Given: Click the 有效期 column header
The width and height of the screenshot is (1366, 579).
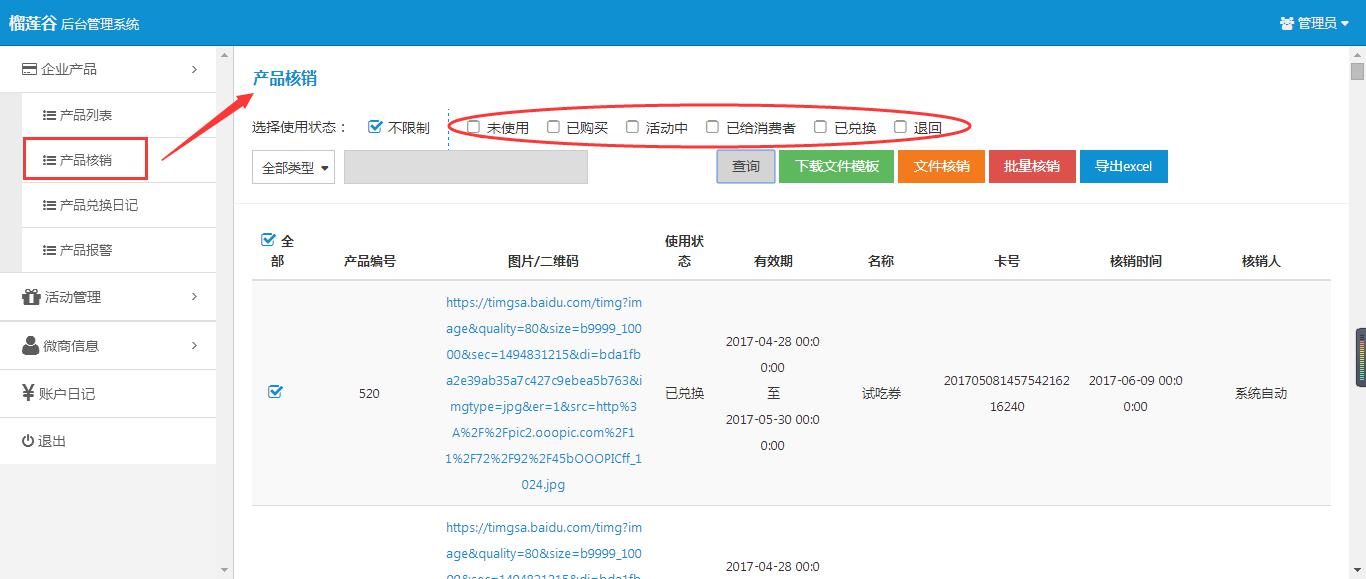Looking at the screenshot, I should click(773, 261).
